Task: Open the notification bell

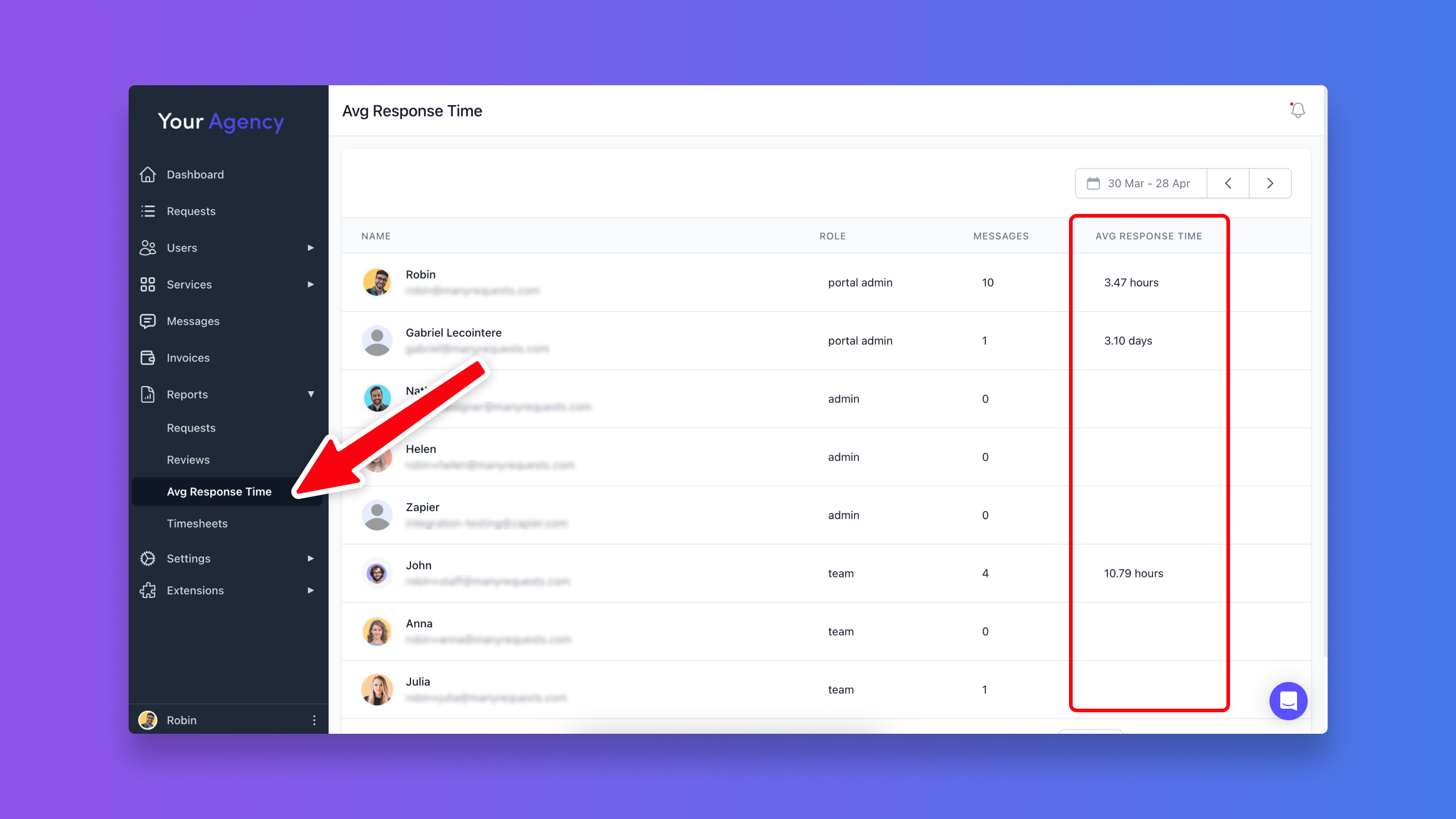Action: click(1298, 110)
